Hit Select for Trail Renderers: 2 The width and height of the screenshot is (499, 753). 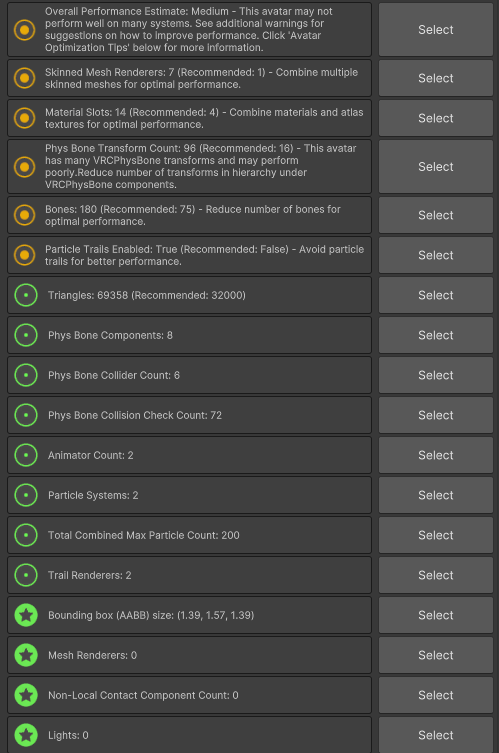point(436,575)
